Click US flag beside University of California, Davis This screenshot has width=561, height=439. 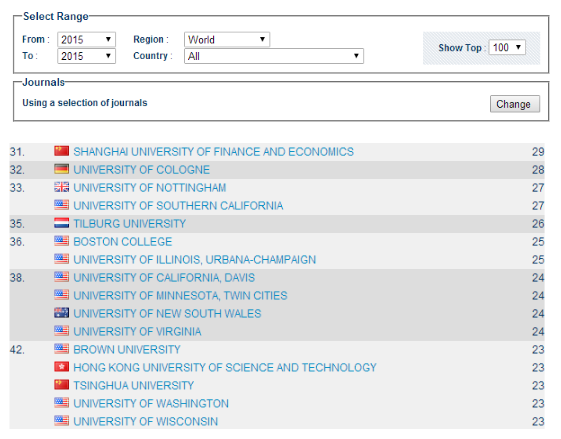pyautogui.click(x=62, y=277)
